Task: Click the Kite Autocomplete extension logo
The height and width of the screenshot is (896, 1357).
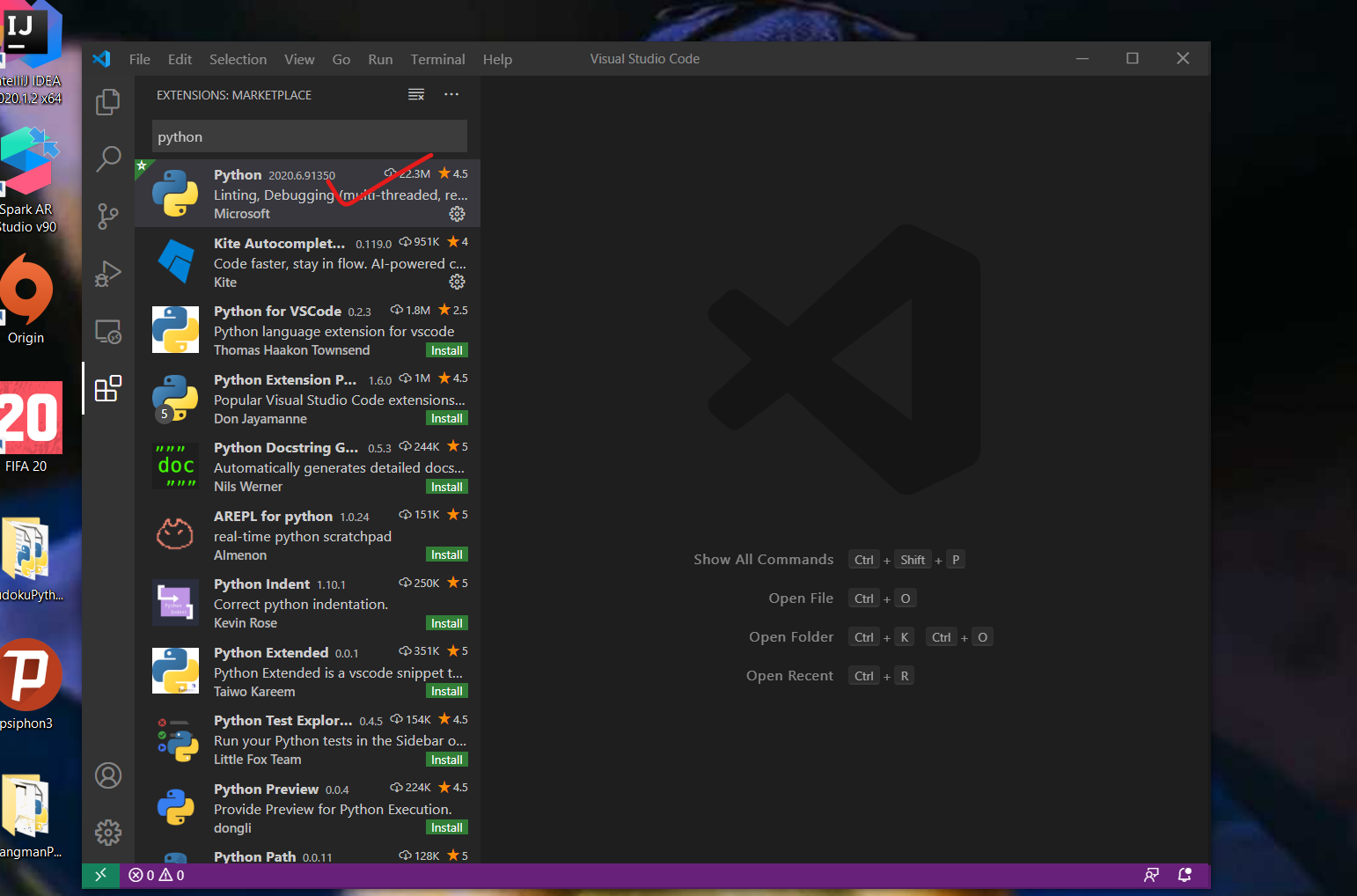Action: (175, 261)
